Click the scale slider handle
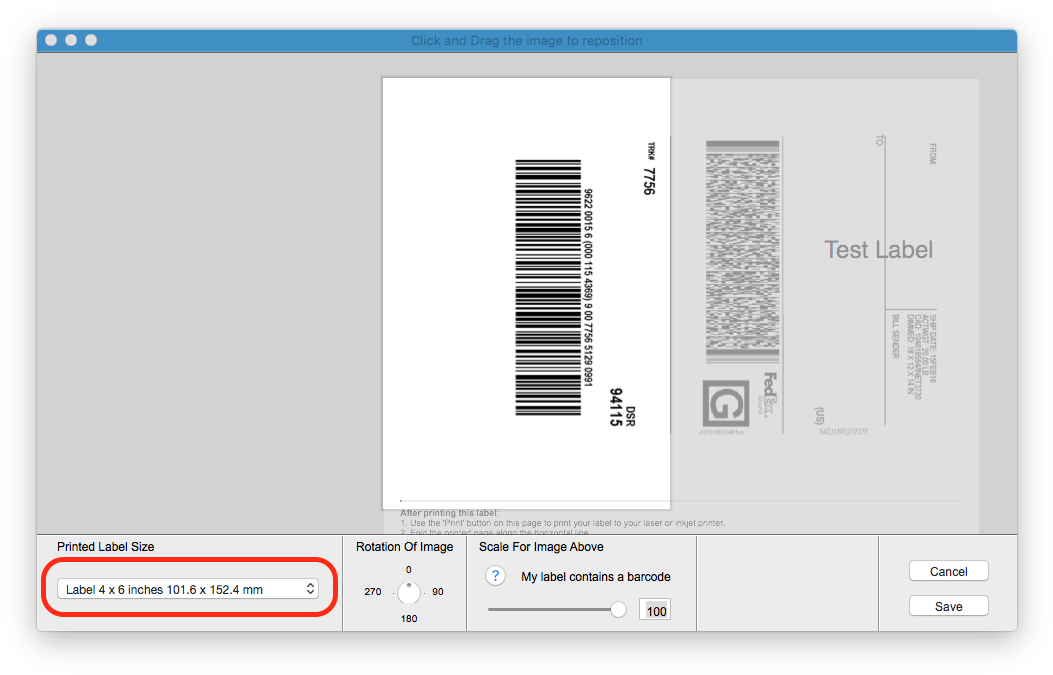The image size is (1053, 675). point(618,609)
